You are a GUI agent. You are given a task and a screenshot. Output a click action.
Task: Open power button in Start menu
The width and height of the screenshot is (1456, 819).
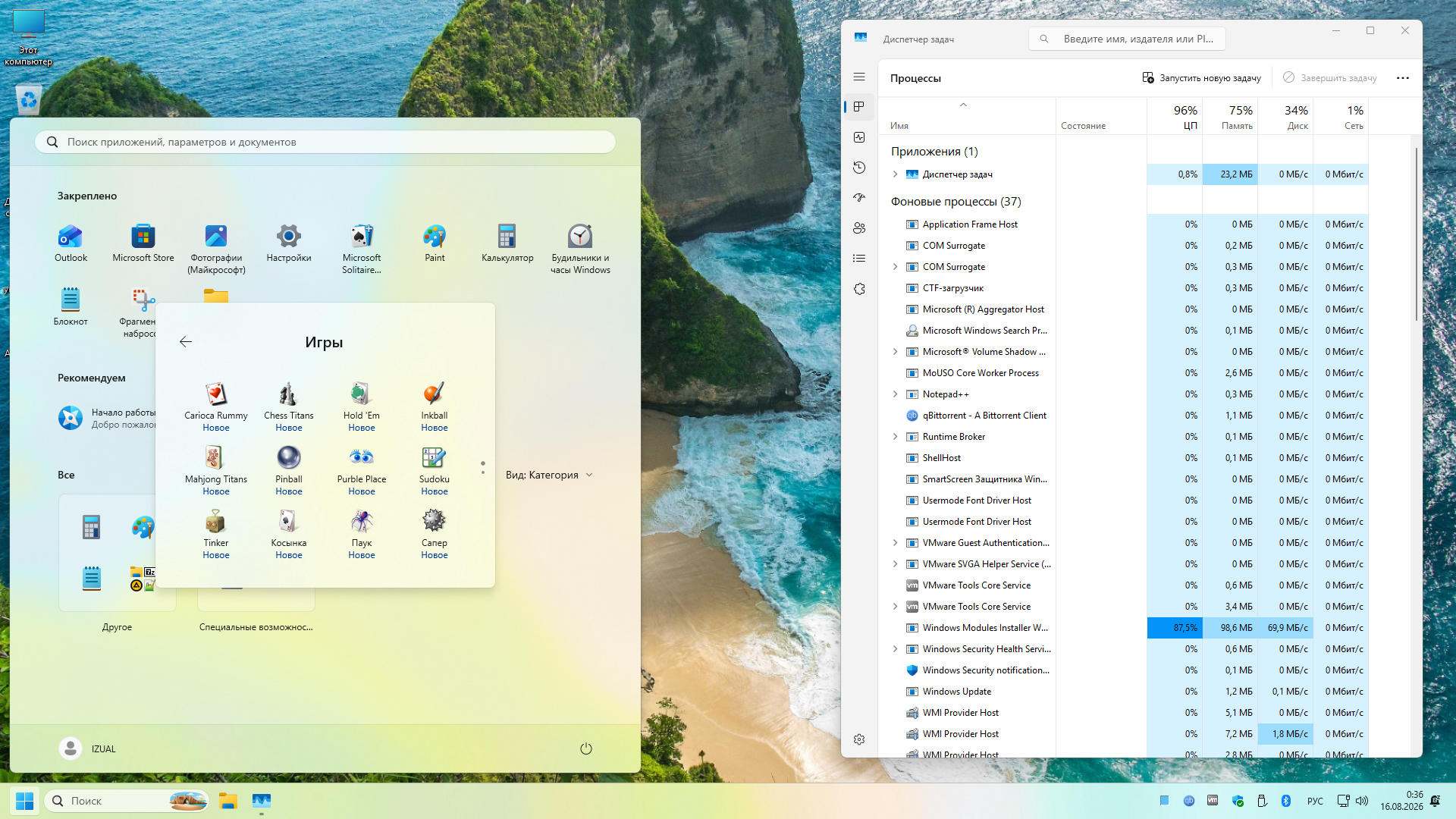586,749
